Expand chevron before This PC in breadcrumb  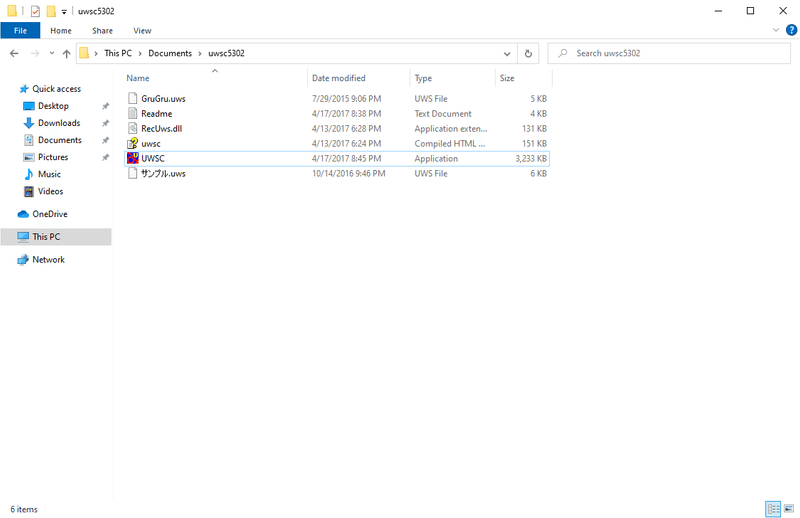96,53
